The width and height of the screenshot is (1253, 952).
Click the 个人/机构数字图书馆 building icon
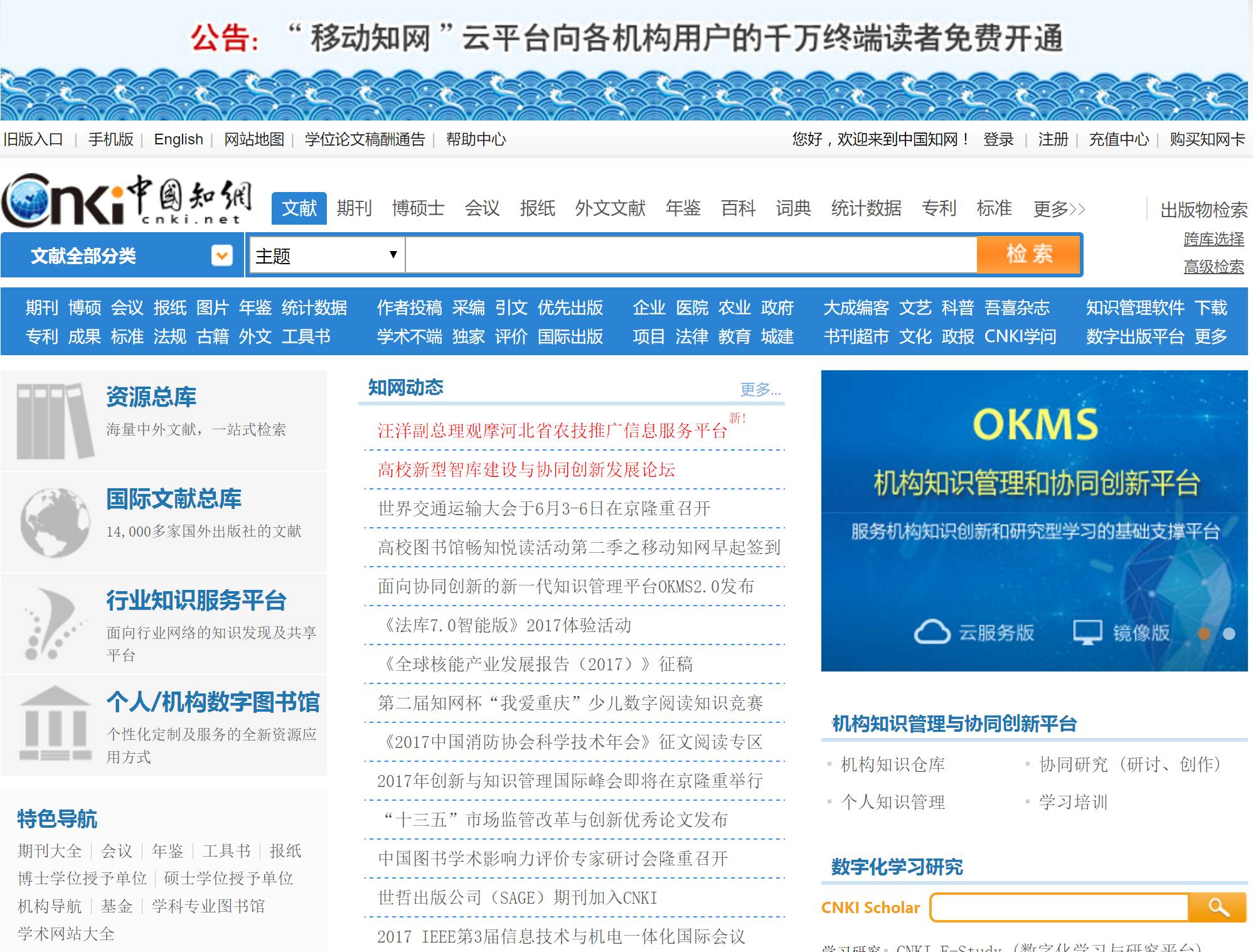(55, 723)
